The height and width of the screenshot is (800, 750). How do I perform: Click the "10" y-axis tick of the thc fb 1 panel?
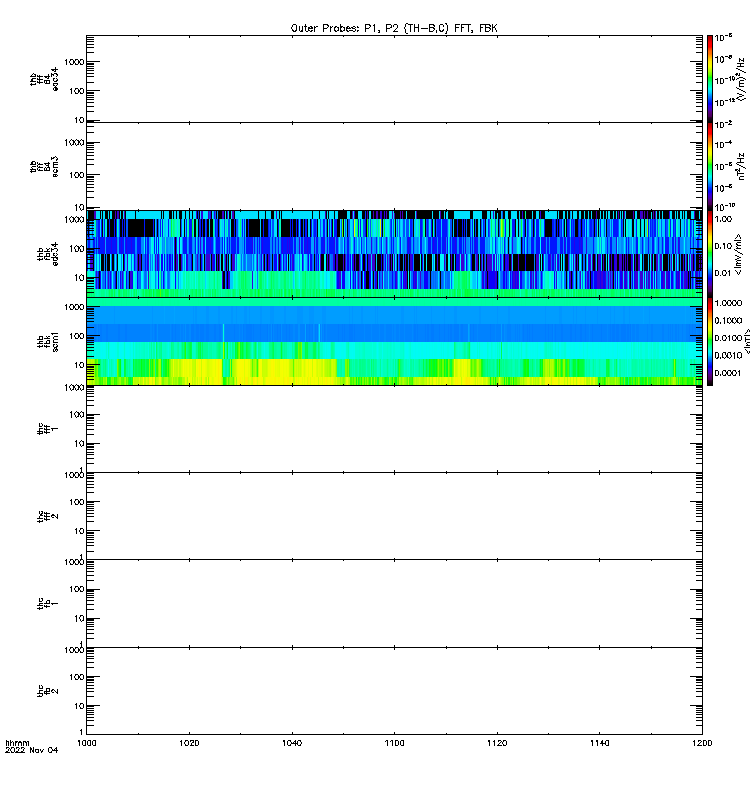coord(80,619)
